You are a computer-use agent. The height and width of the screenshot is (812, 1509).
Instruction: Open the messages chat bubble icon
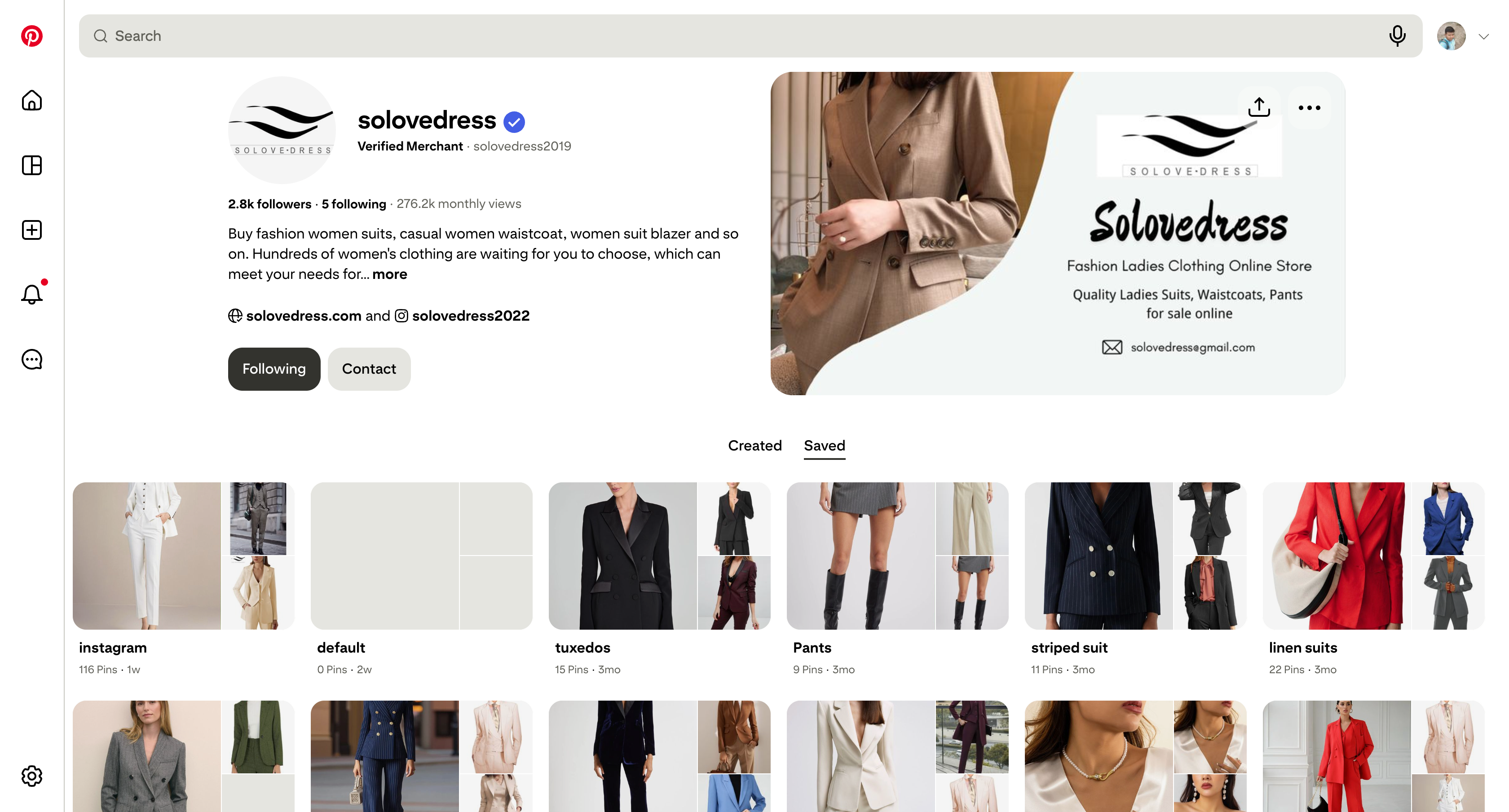31,359
